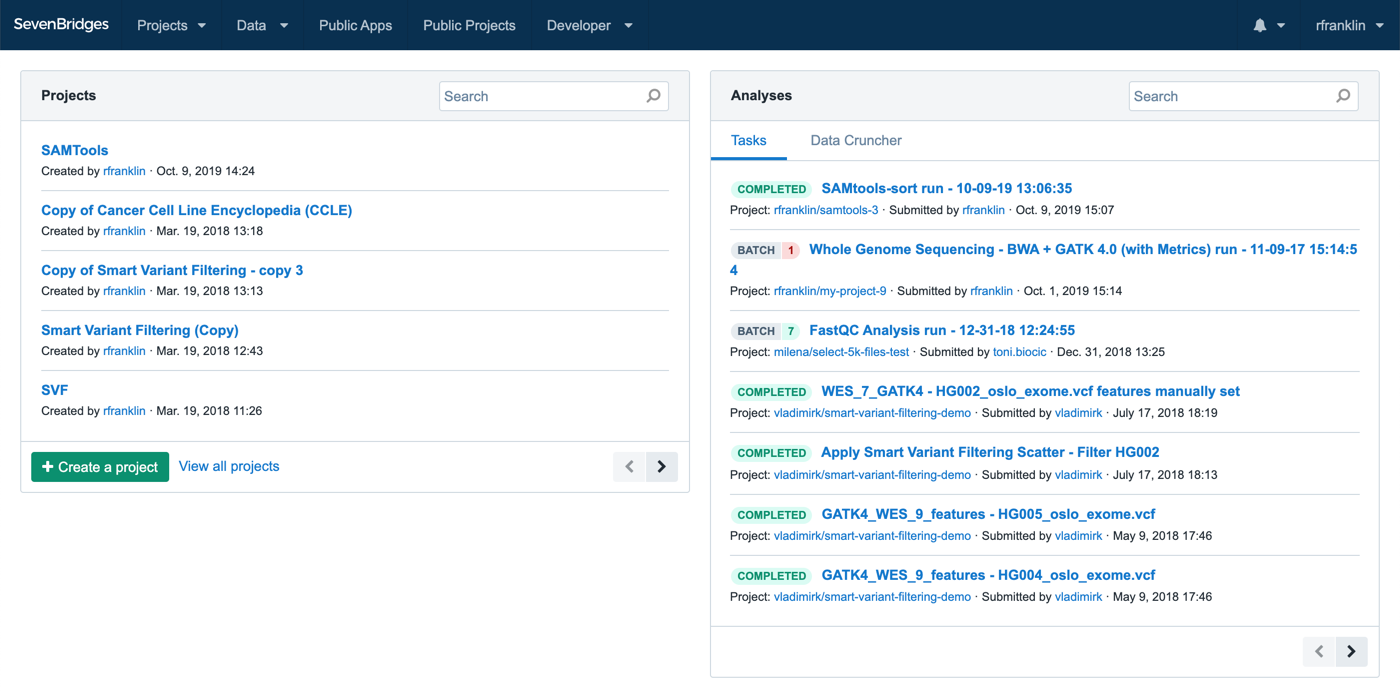Screen dimensions: 1400x691
Task: Open FastQC Analysis run task
Action: pos(942,330)
